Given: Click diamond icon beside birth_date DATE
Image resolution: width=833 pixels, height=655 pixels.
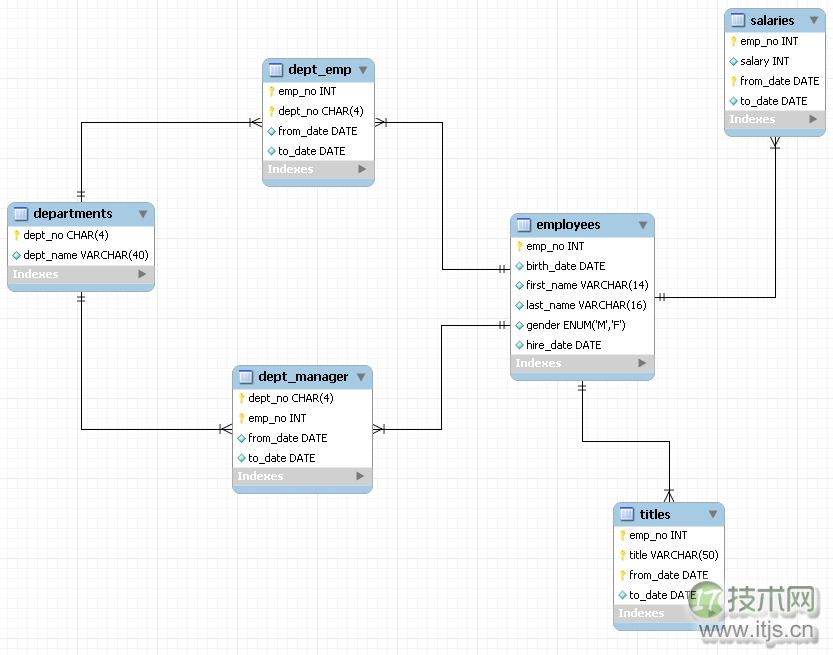Looking at the screenshot, I should pyautogui.click(x=520, y=266).
